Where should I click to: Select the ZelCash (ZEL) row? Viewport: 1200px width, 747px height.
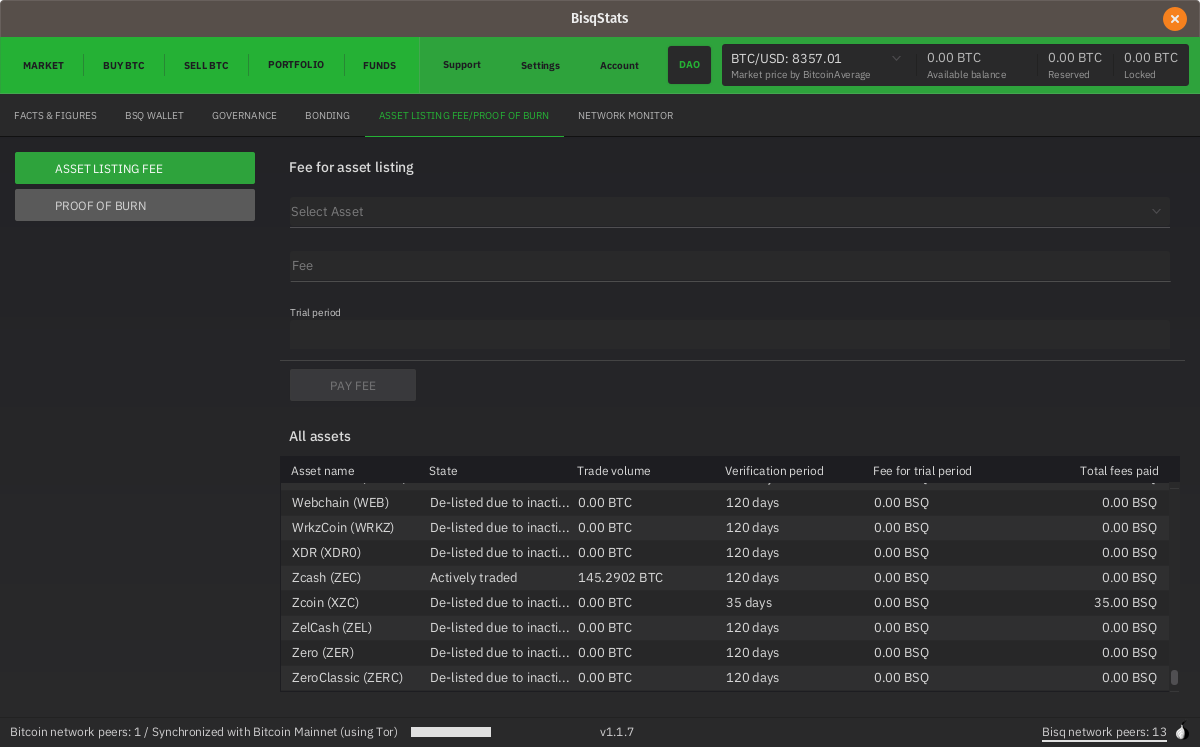725,628
